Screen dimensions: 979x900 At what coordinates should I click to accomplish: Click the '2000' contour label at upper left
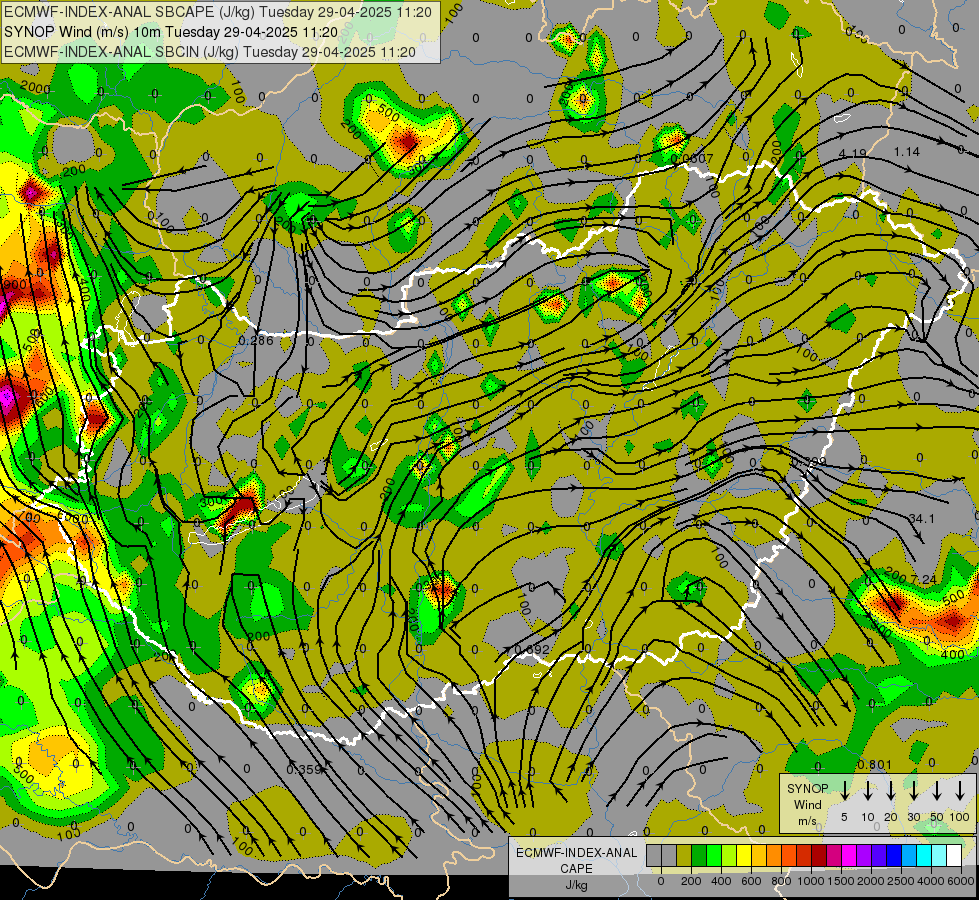click(35, 88)
